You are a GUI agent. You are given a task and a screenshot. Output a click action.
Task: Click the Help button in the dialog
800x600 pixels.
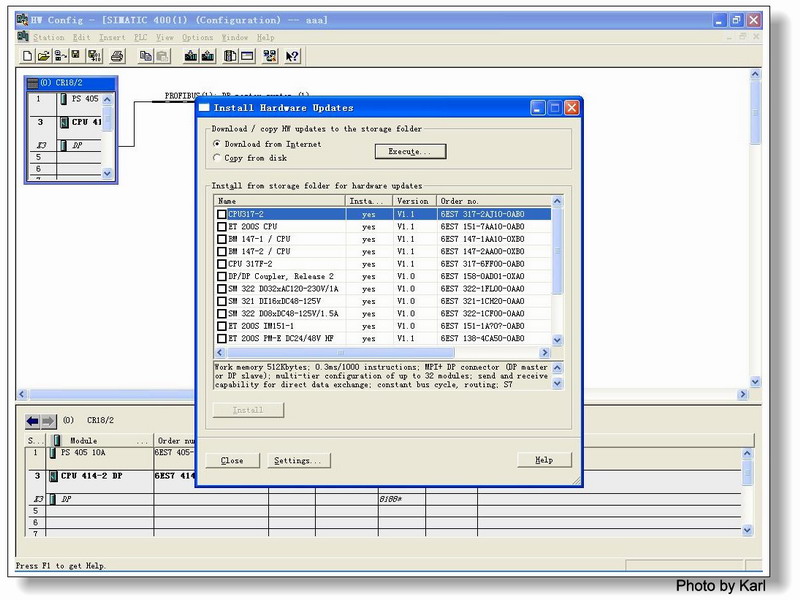click(544, 460)
